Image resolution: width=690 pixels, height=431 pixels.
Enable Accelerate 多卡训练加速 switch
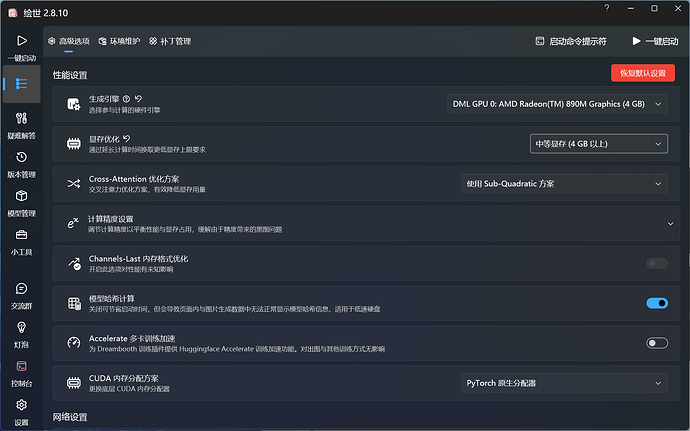click(x=657, y=343)
